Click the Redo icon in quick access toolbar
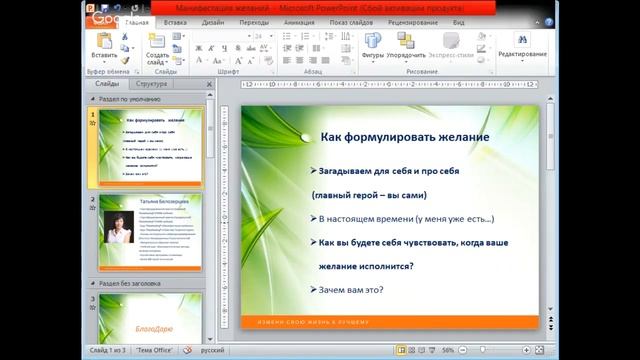Screen dimensions: 640x360 [135, 8]
